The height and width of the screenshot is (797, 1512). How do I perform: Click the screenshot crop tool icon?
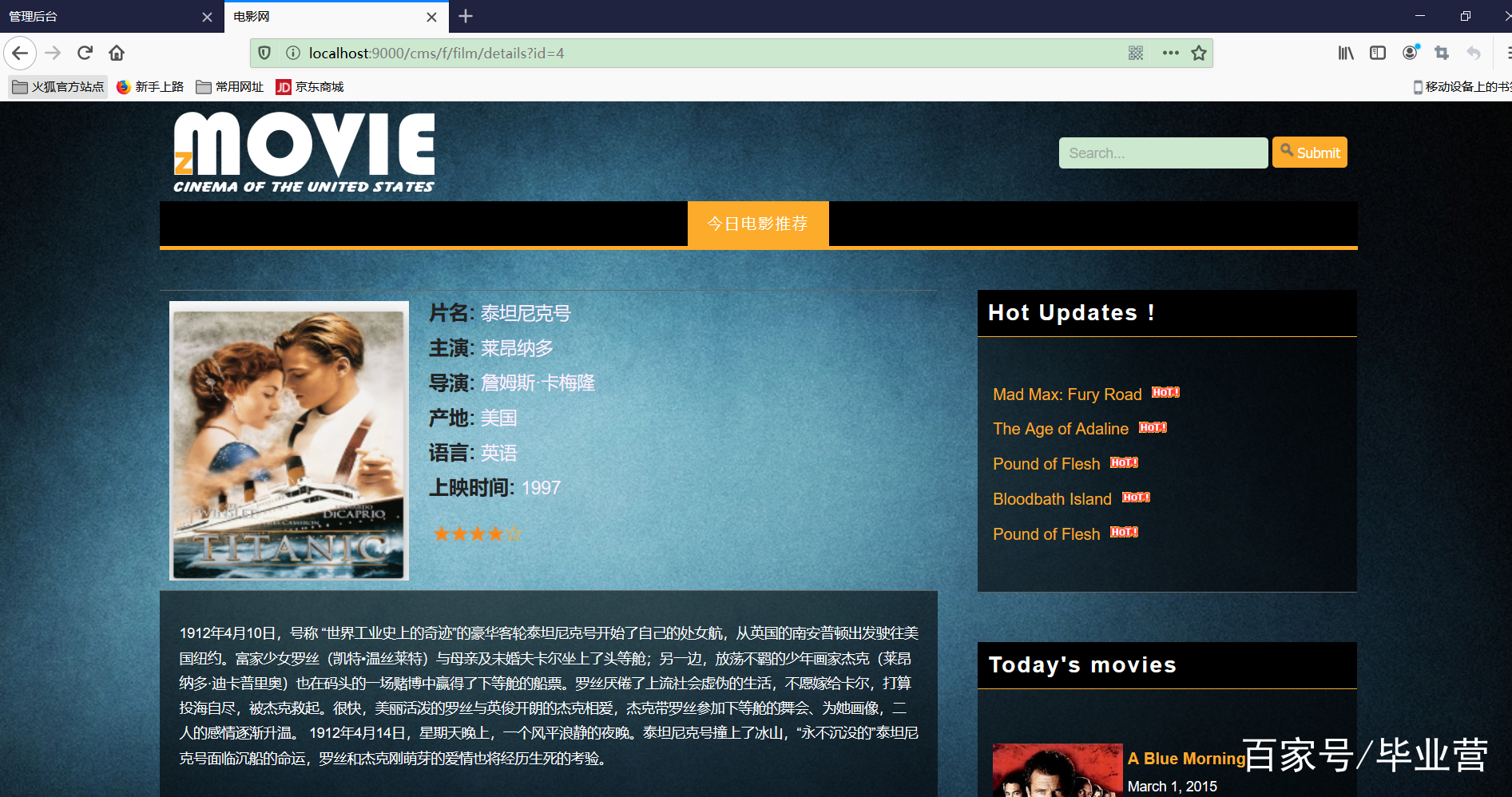pos(1442,54)
